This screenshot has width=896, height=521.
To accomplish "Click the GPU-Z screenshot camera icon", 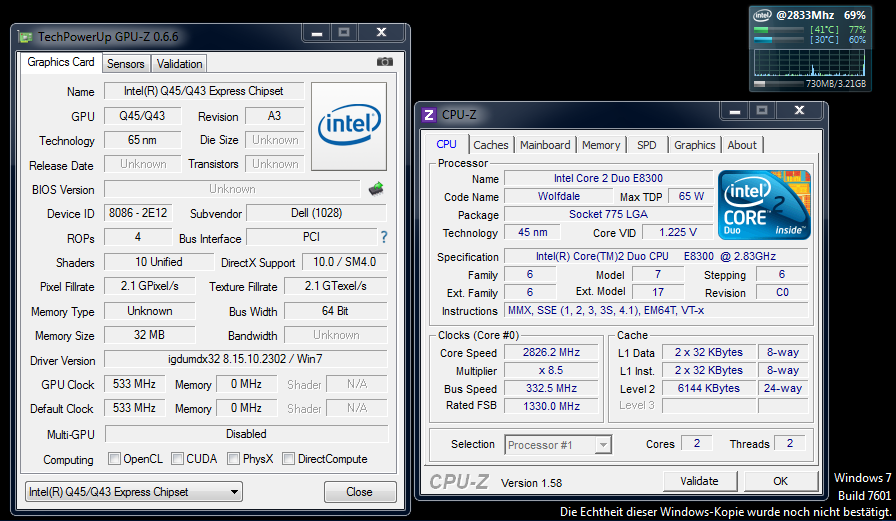I will [x=385, y=62].
